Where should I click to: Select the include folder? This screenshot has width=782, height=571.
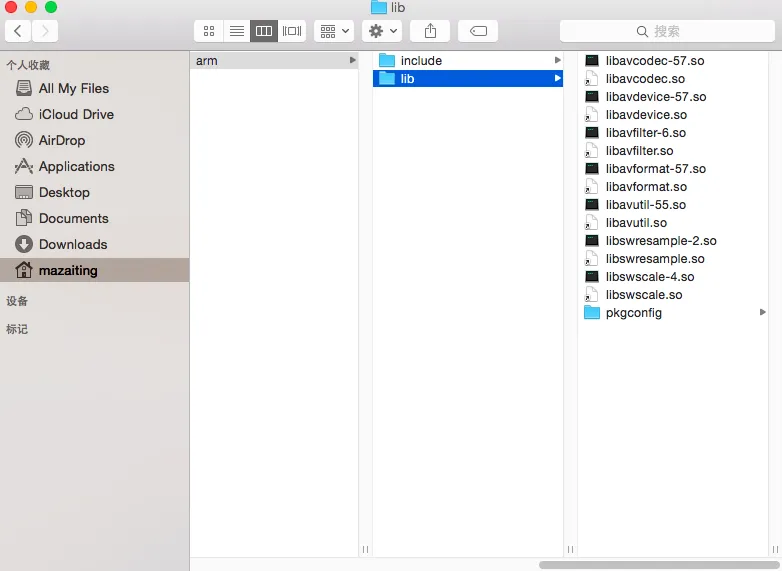click(421, 61)
